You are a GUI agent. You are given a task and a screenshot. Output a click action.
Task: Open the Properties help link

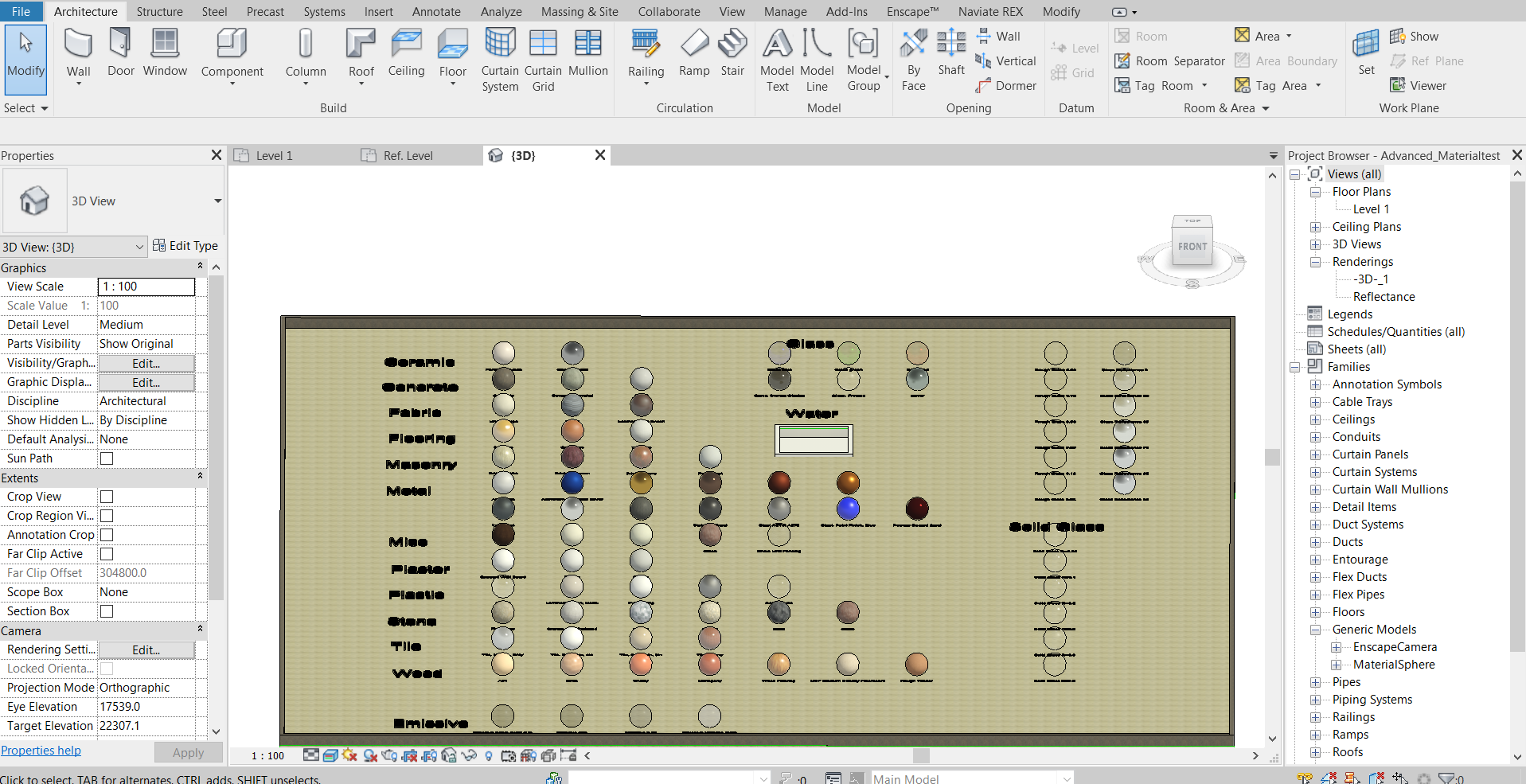tap(41, 750)
